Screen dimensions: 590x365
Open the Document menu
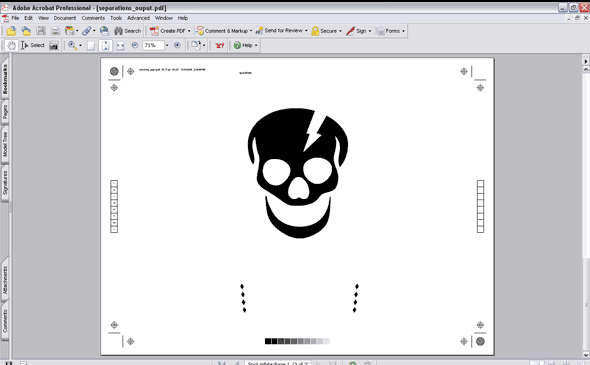pyautogui.click(x=65, y=18)
